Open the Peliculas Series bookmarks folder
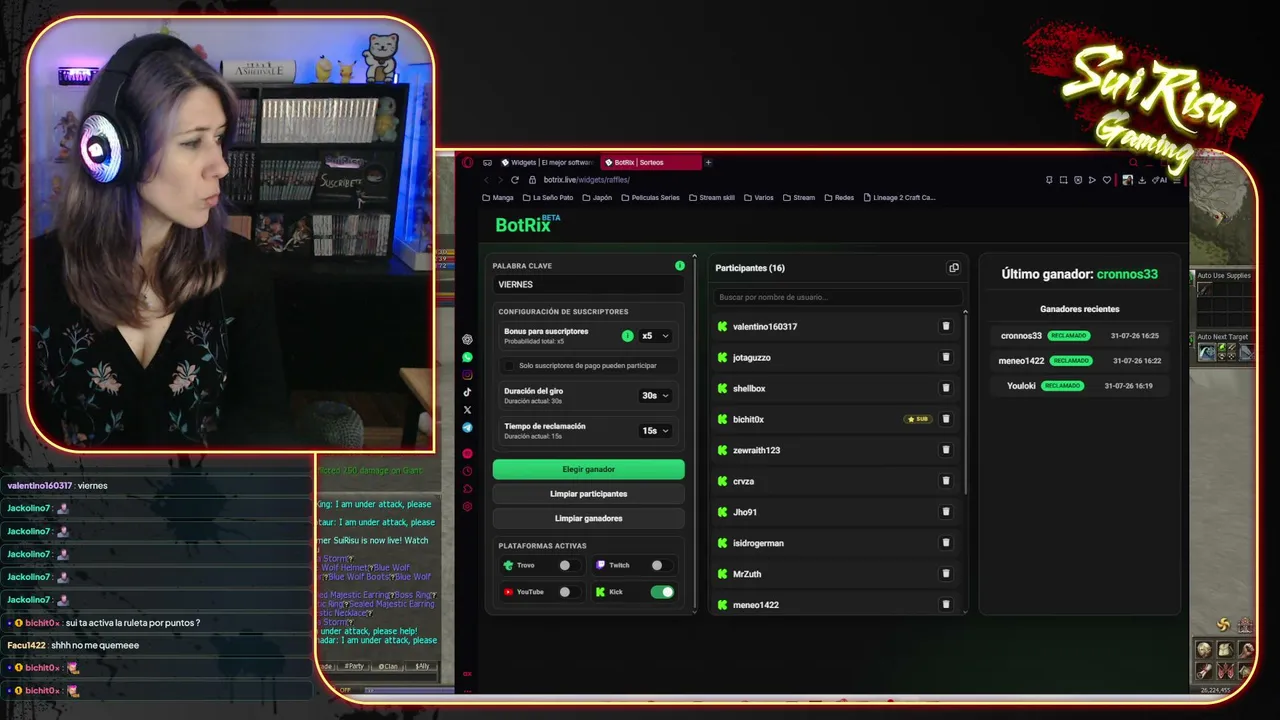 pyautogui.click(x=650, y=198)
